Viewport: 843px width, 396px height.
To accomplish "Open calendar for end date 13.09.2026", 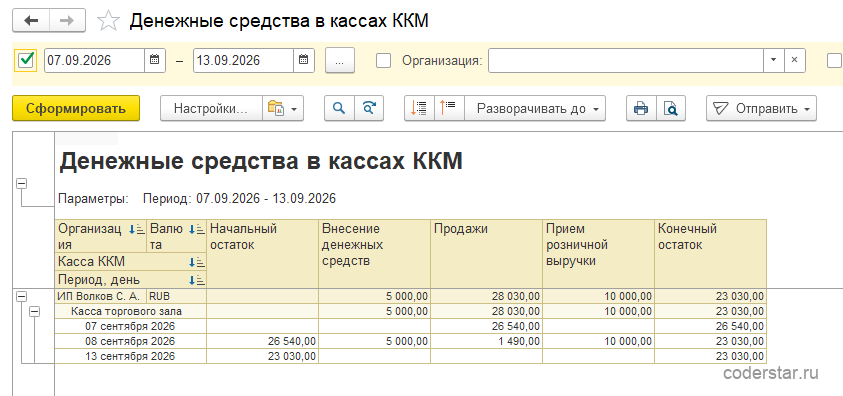I will [303, 60].
